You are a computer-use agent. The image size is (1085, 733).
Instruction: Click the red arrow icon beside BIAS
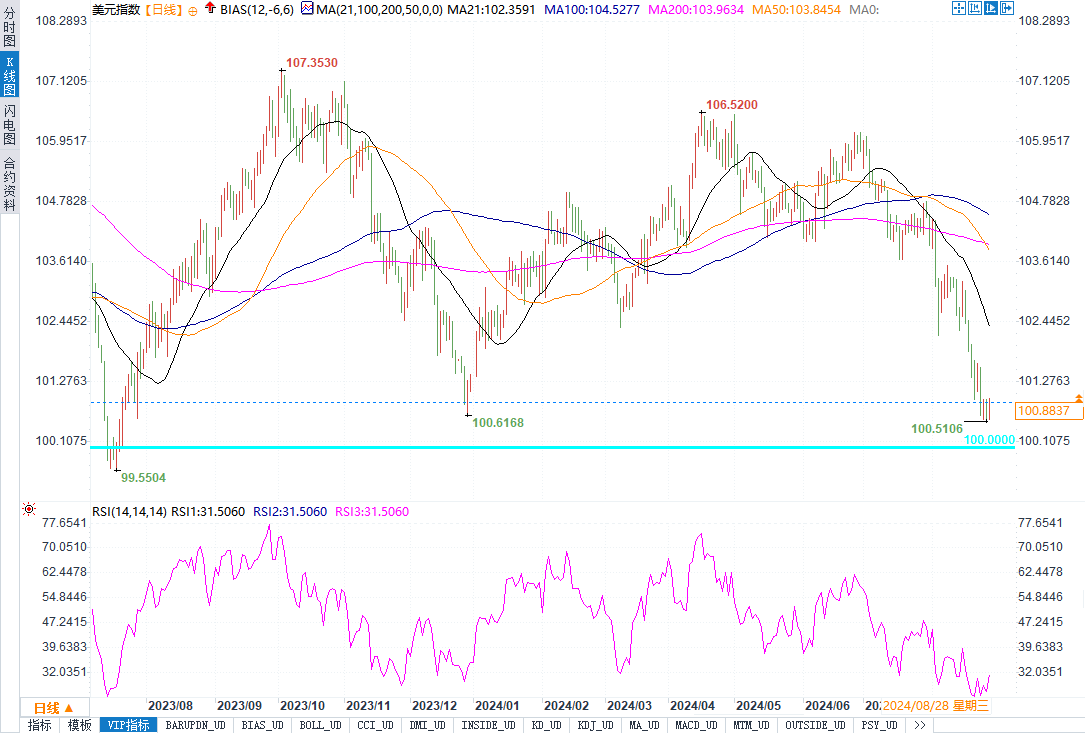[x=210, y=8]
